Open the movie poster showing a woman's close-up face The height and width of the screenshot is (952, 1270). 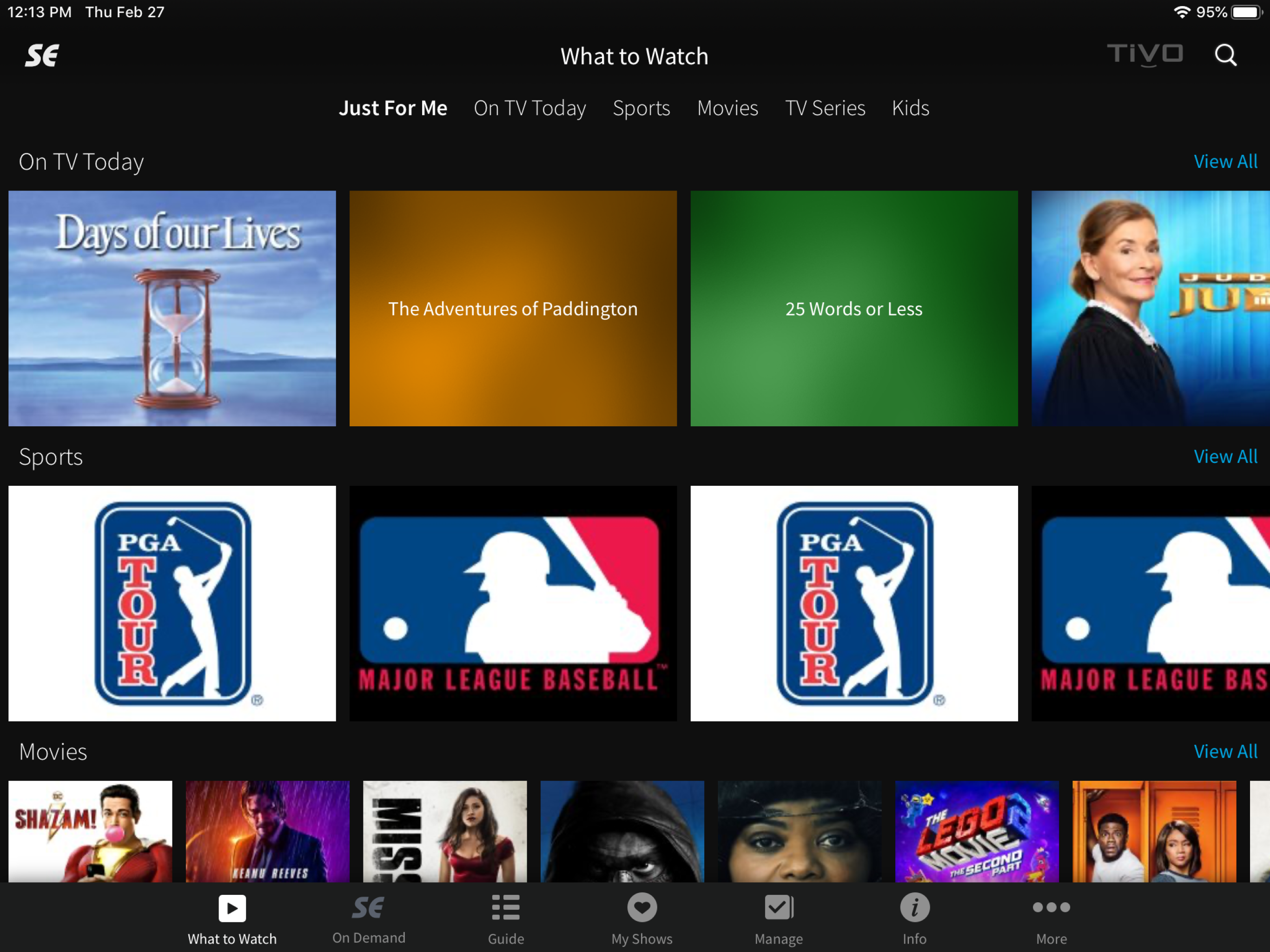tap(800, 832)
